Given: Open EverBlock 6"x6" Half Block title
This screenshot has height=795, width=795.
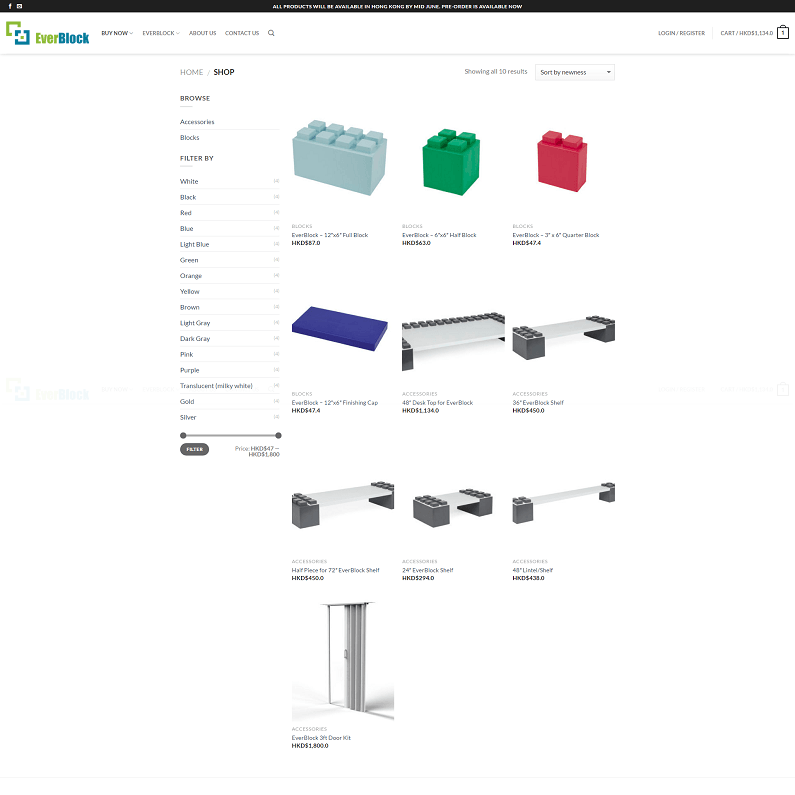Looking at the screenshot, I should pyautogui.click(x=439, y=235).
